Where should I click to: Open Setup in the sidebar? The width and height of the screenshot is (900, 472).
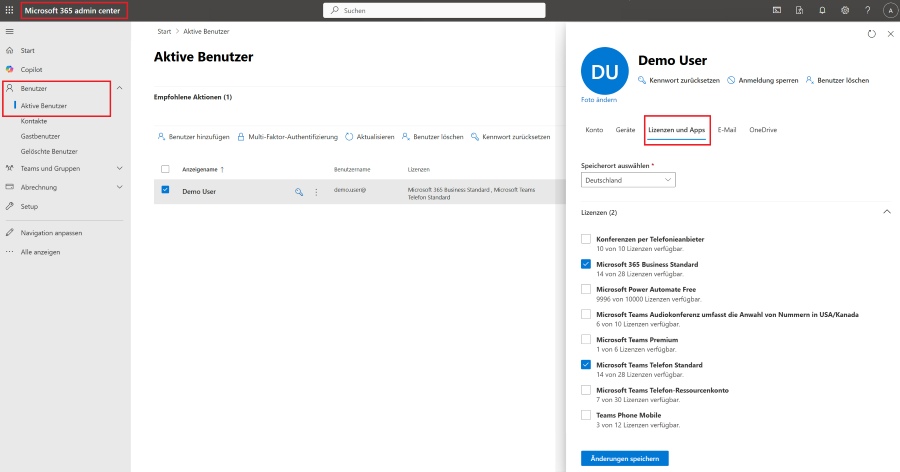[29, 206]
